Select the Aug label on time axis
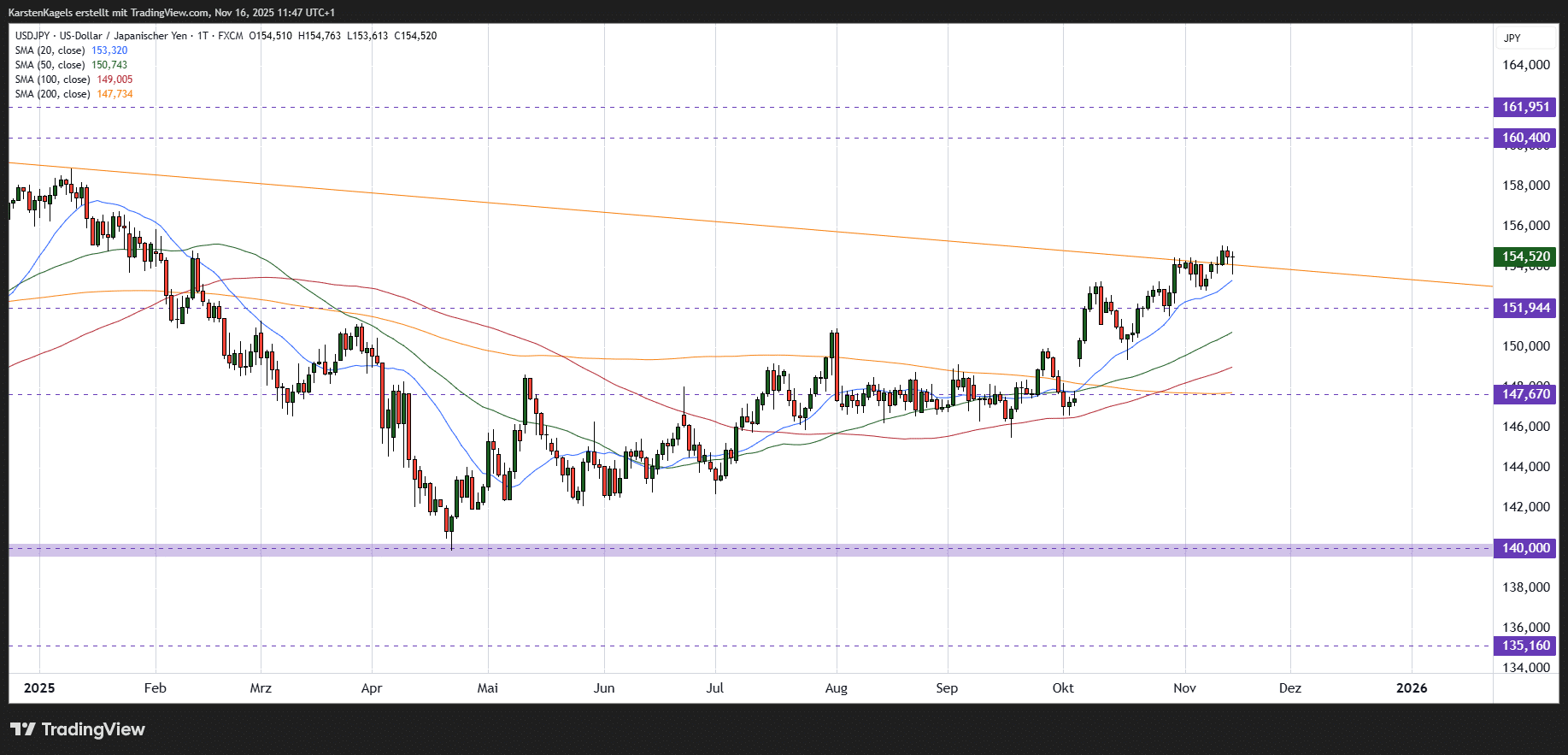This screenshot has height=755, width=1568. (x=836, y=688)
